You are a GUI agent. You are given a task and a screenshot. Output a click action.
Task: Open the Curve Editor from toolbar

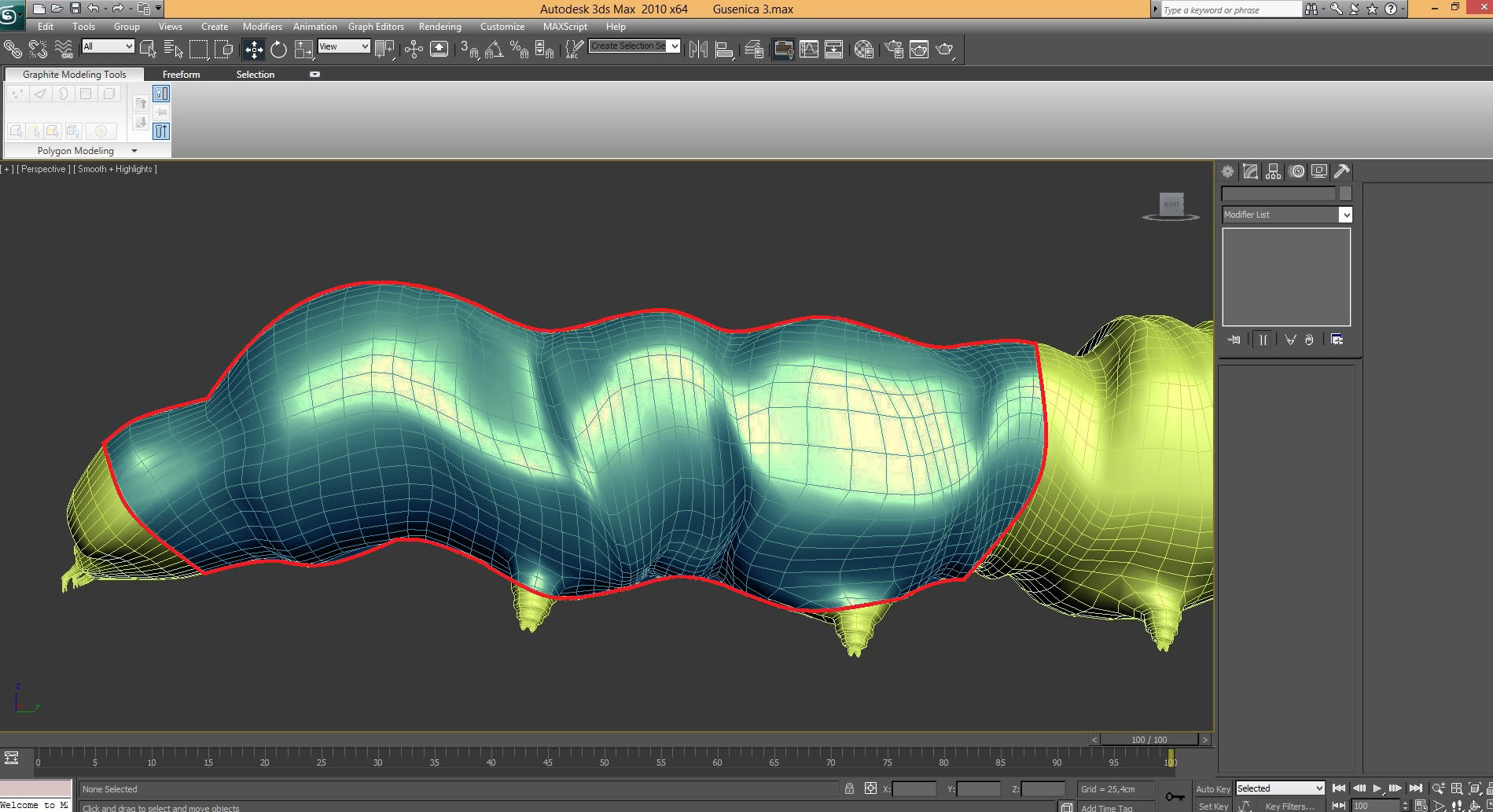[808, 50]
